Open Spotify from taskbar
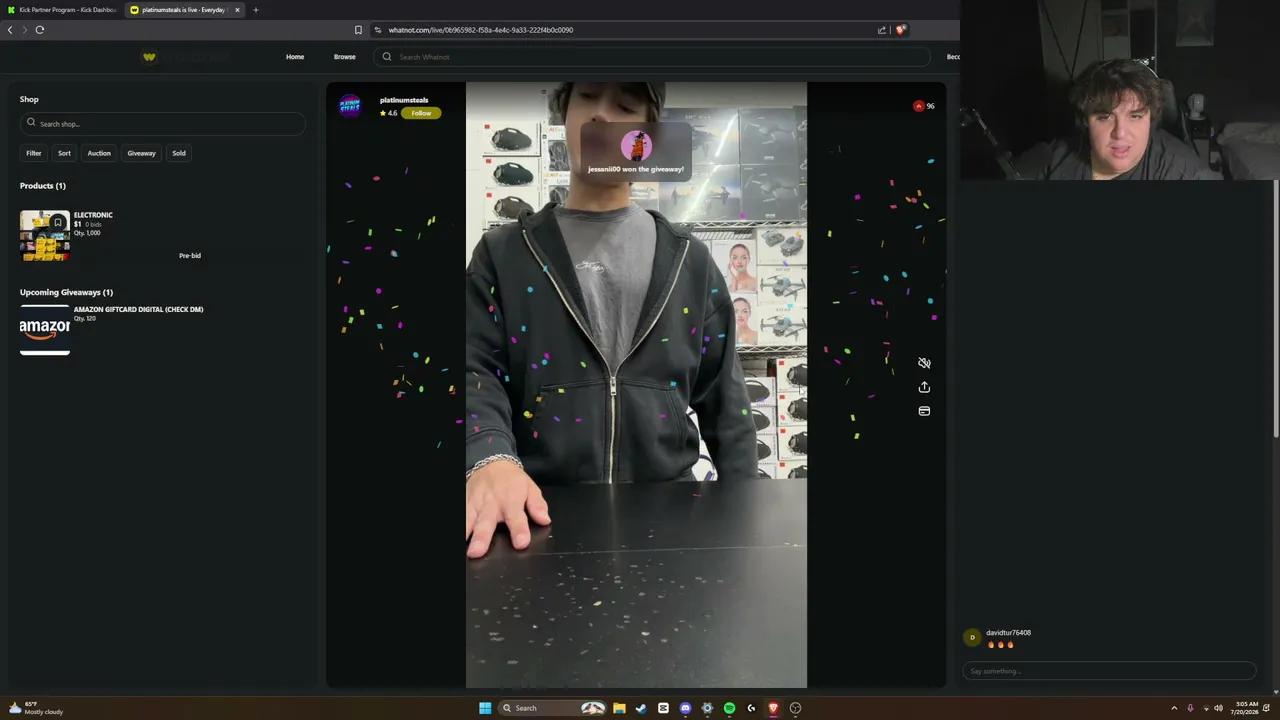The height and width of the screenshot is (720, 1280). pyautogui.click(x=729, y=708)
